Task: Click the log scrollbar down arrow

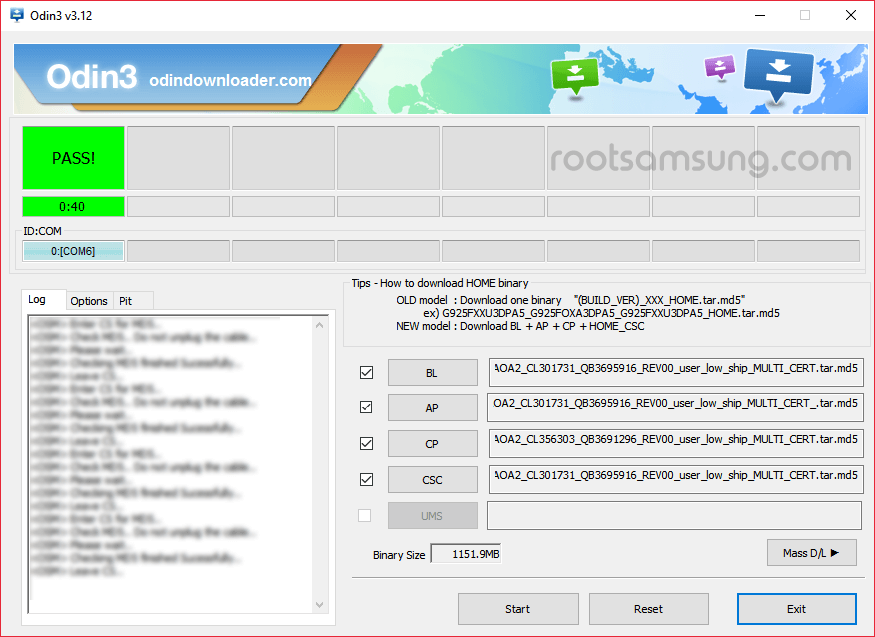Action: pos(319,605)
